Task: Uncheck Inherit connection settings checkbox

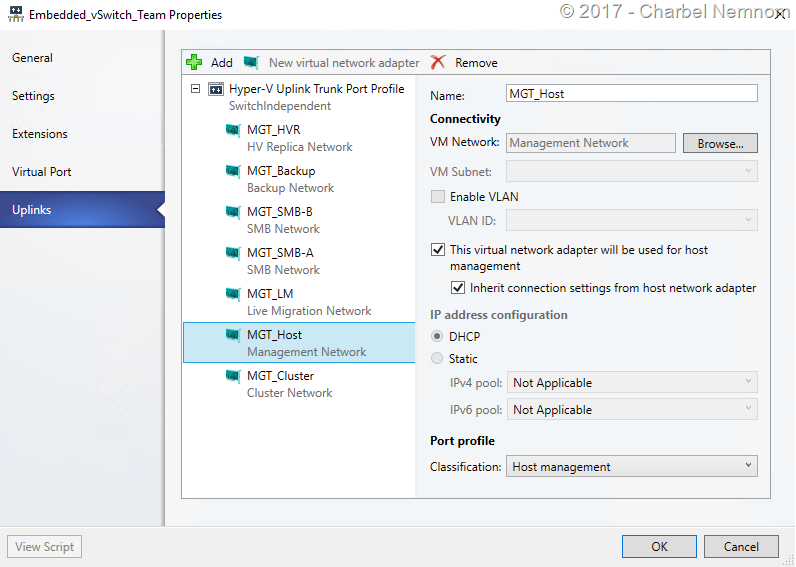Action: pyautogui.click(x=458, y=288)
